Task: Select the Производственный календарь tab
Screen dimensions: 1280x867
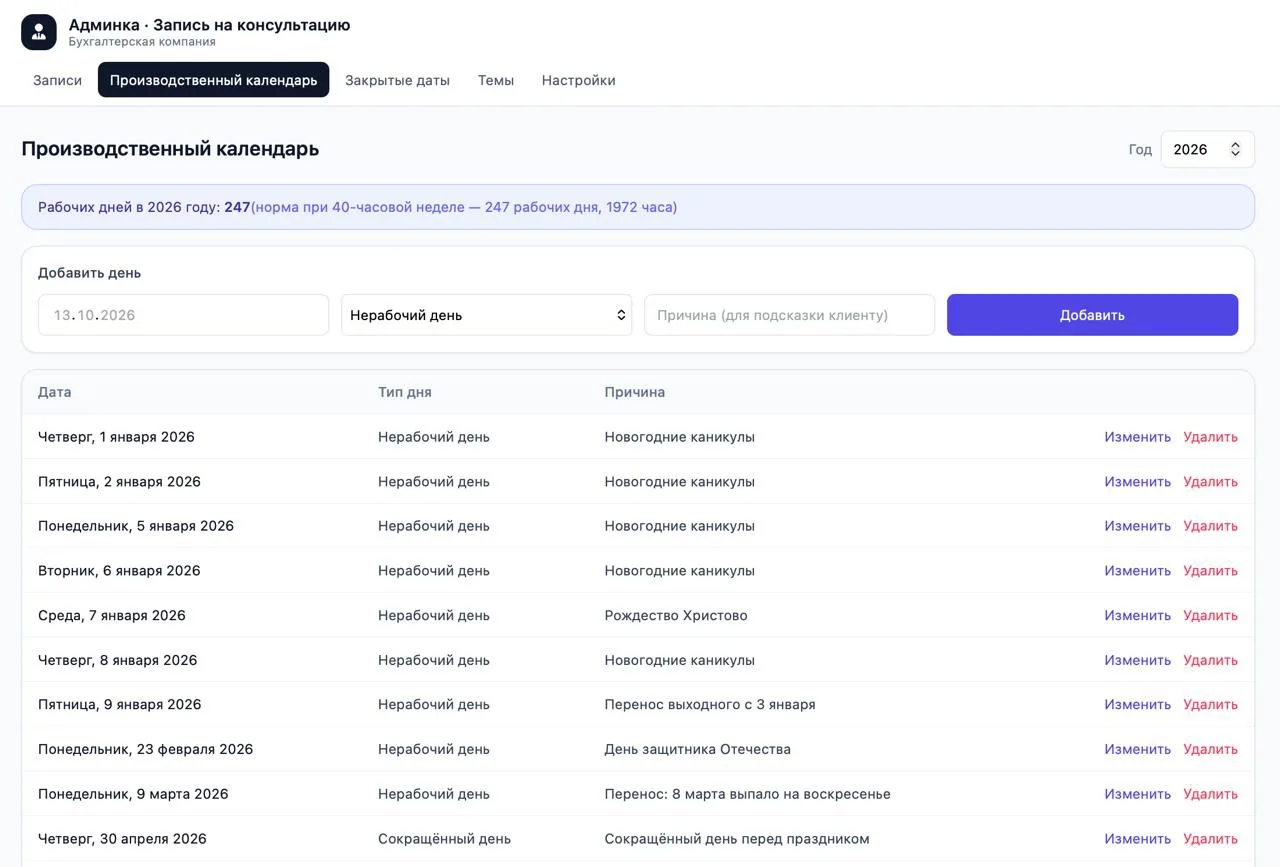Action: (x=214, y=80)
